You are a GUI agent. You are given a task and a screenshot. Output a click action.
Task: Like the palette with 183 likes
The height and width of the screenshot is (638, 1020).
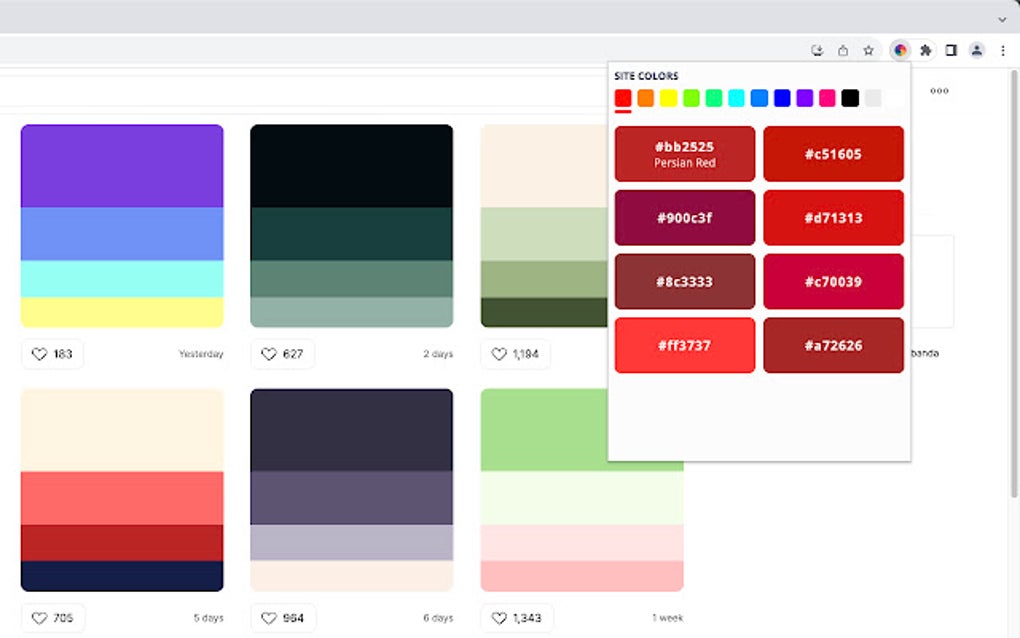pyautogui.click(x=52, y=353)
